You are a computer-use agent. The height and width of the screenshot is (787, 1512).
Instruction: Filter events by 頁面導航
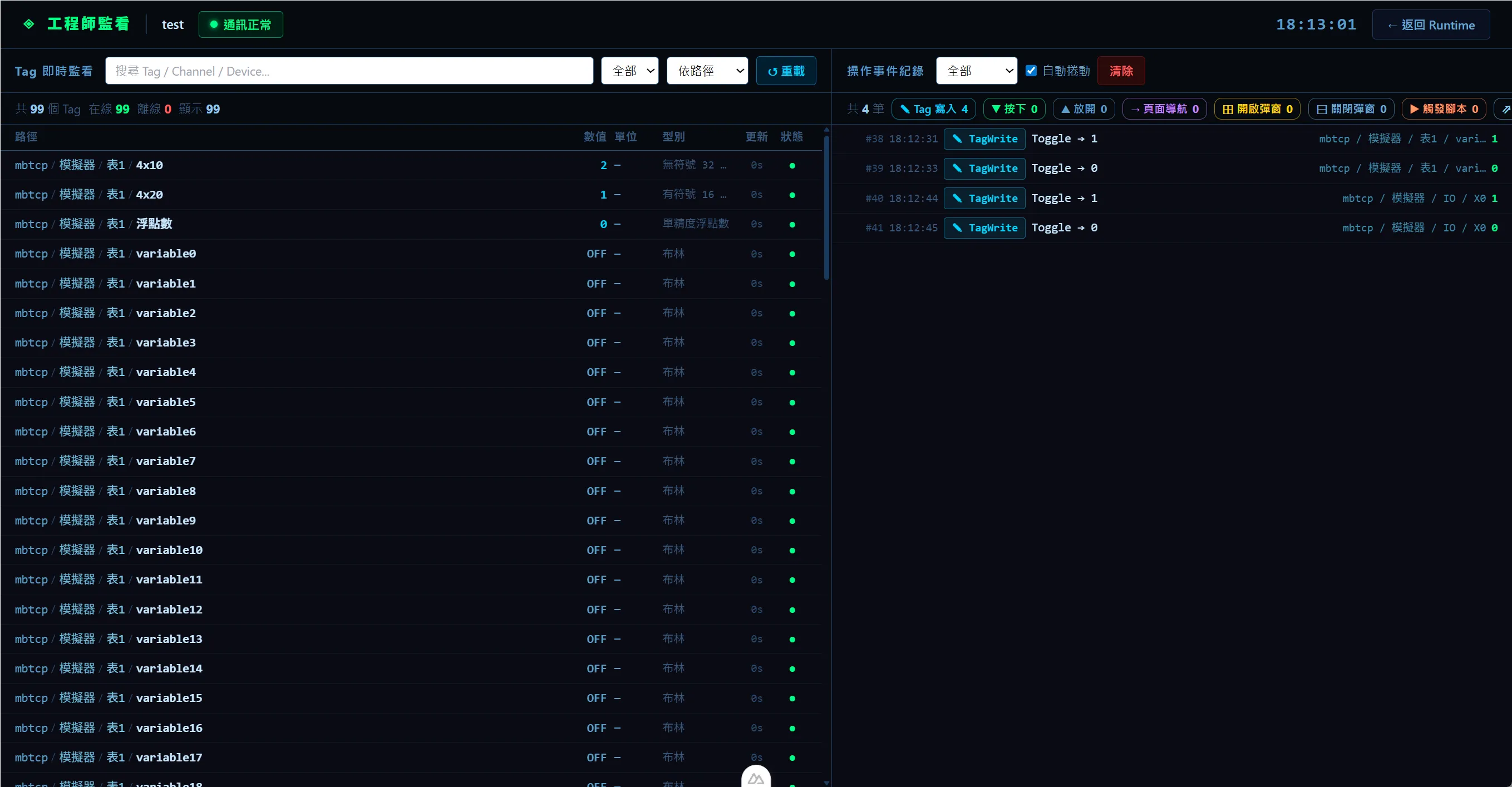[x=1165, y=109]
